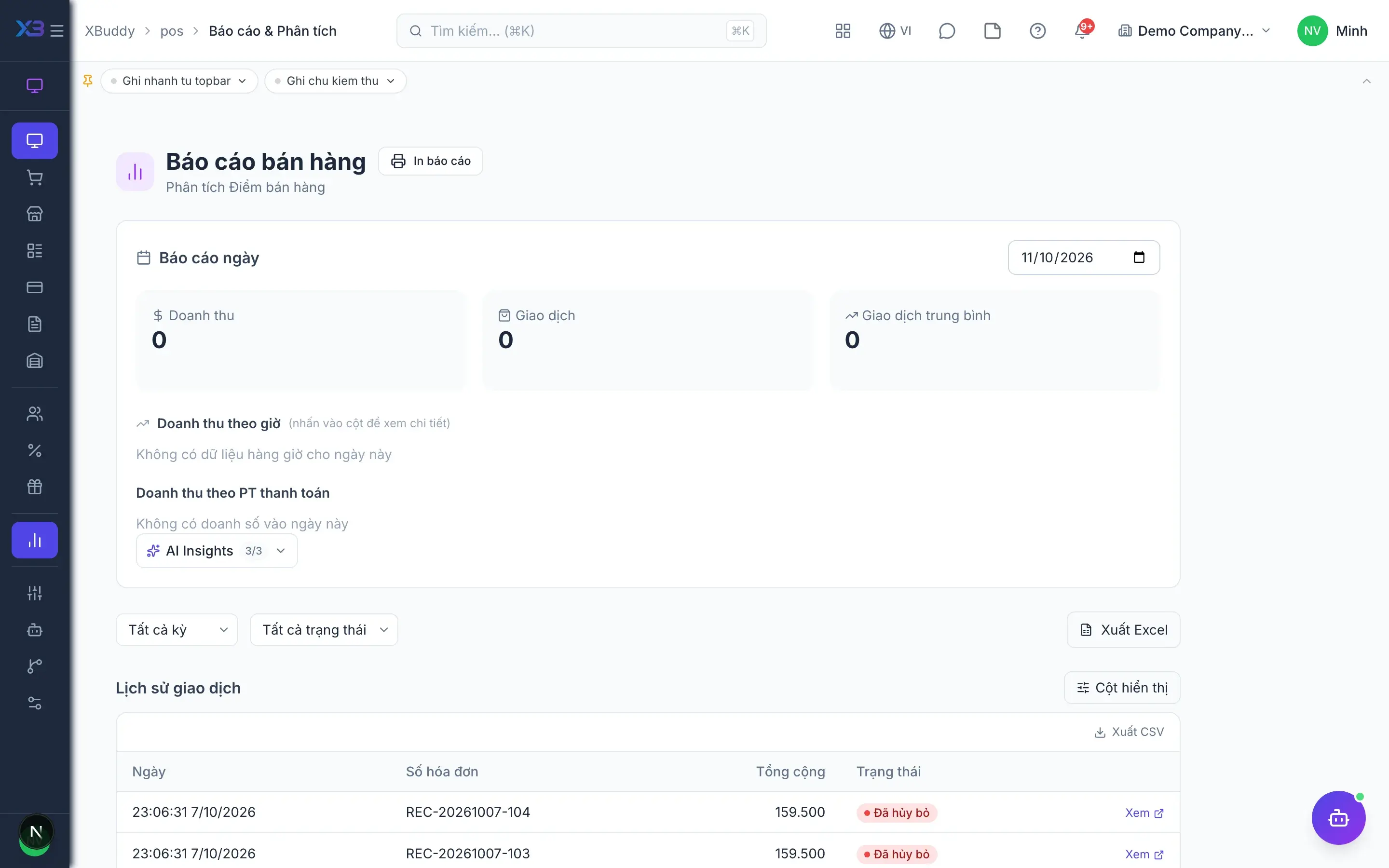Sort by Tổng cộng column header
1389x868 pixels.
click(x=790, y=772)
